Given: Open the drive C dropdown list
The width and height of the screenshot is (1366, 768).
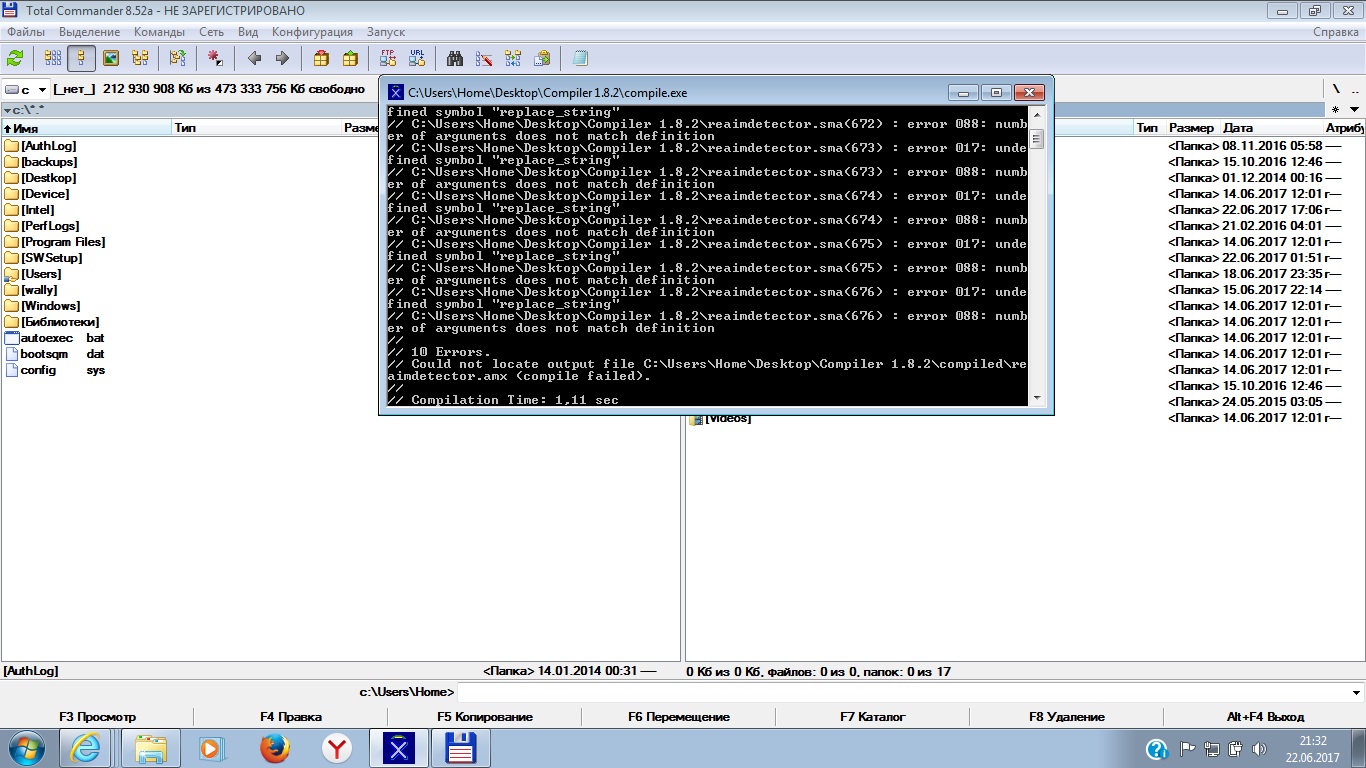Looking at the screenshot, I should (x=26, y=89).
